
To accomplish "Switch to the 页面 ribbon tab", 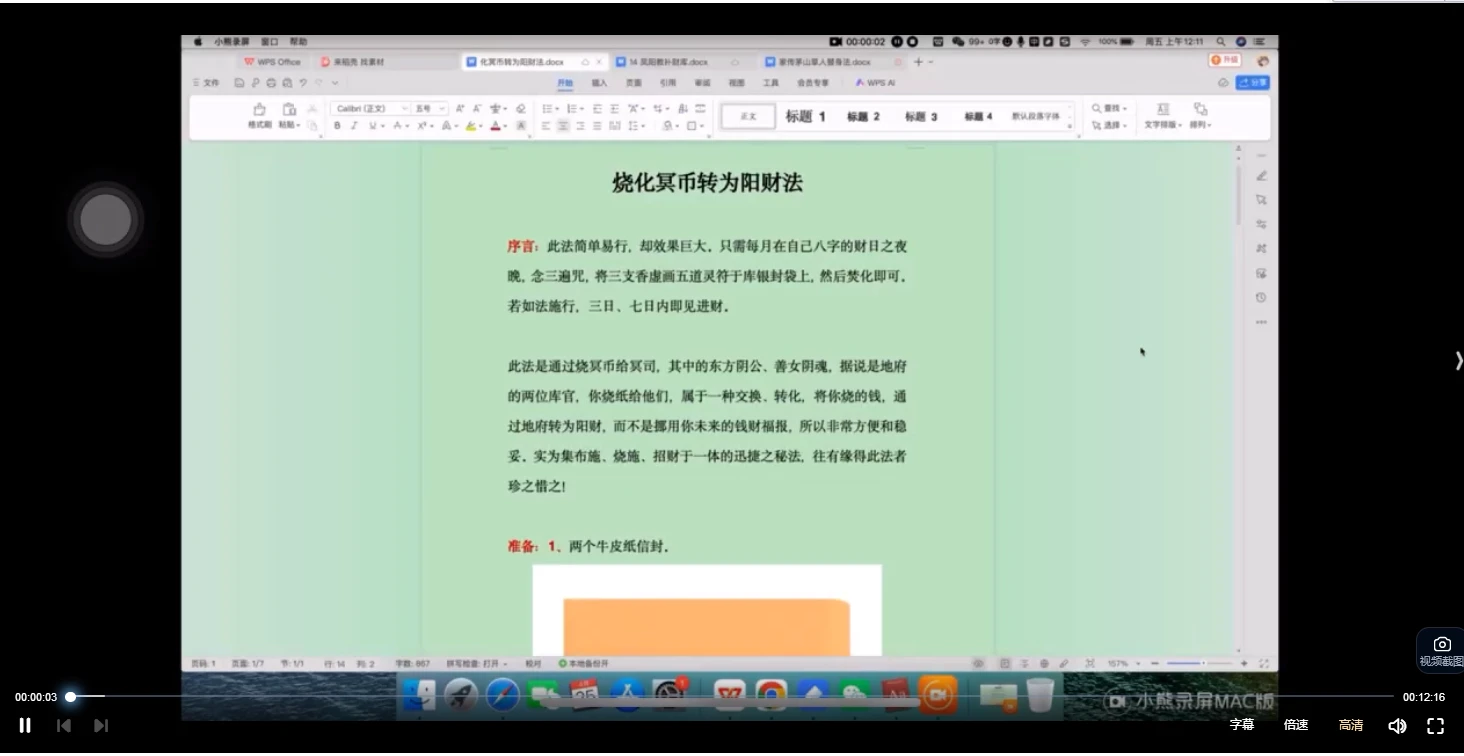I will point(633,83).
